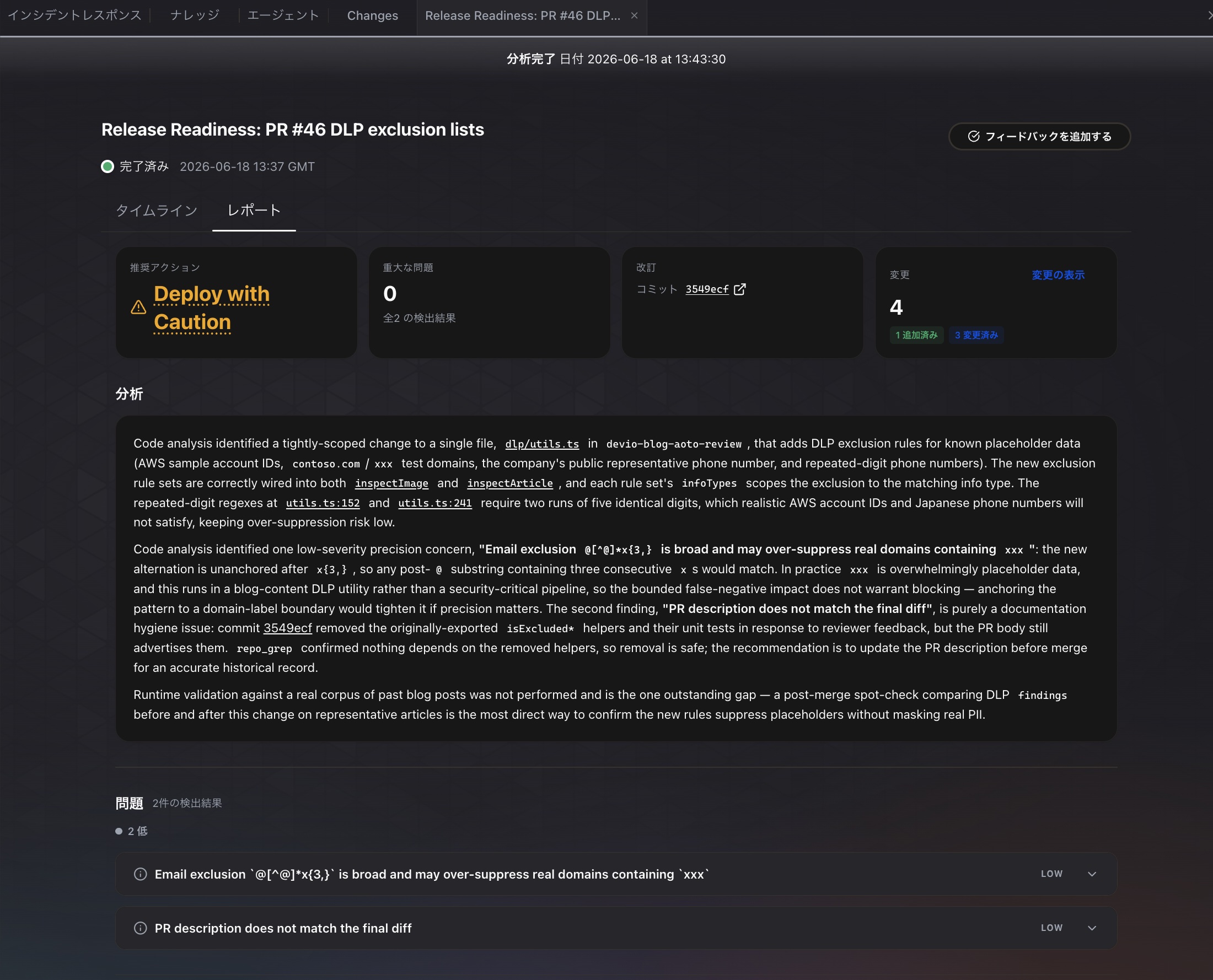Open the エージェント tab
This screenshot has height=980, width=1213.
(283, 15)
